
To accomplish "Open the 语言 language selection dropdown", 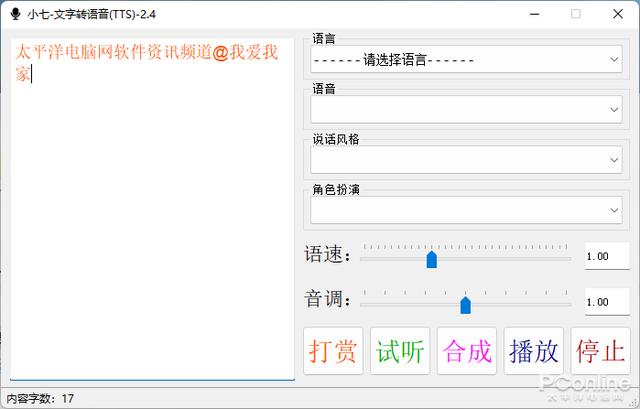I will [466, 60].
